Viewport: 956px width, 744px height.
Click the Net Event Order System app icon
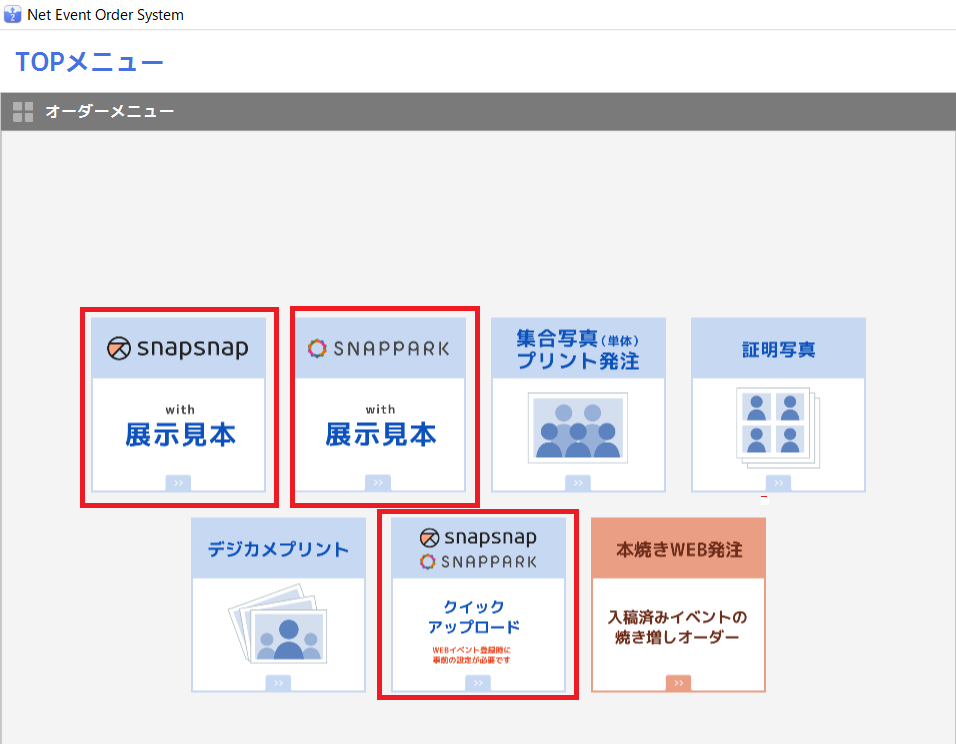[x=12, y=14]
